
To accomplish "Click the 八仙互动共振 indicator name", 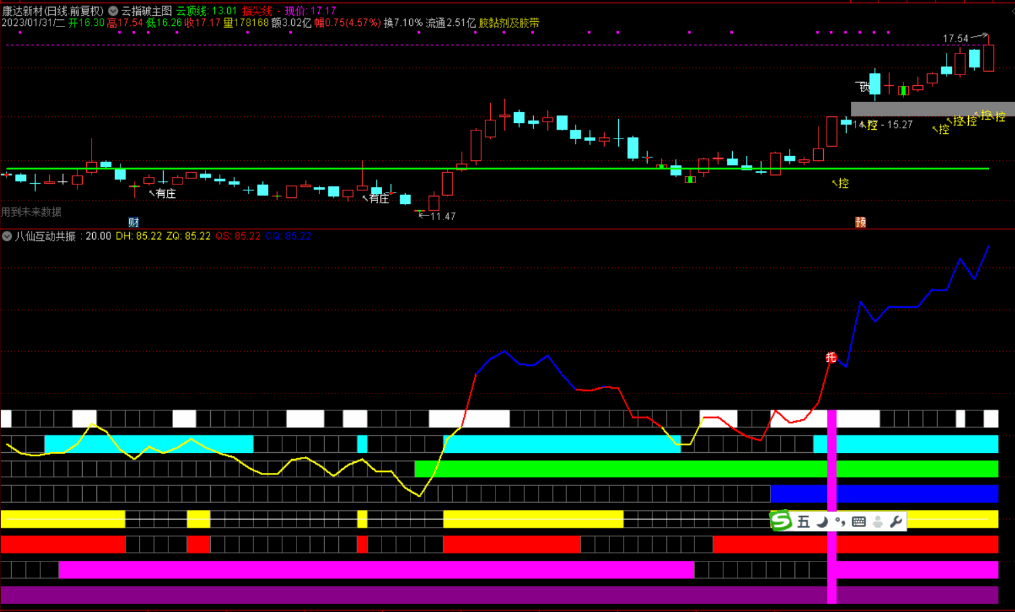I will tap(45, 236).
